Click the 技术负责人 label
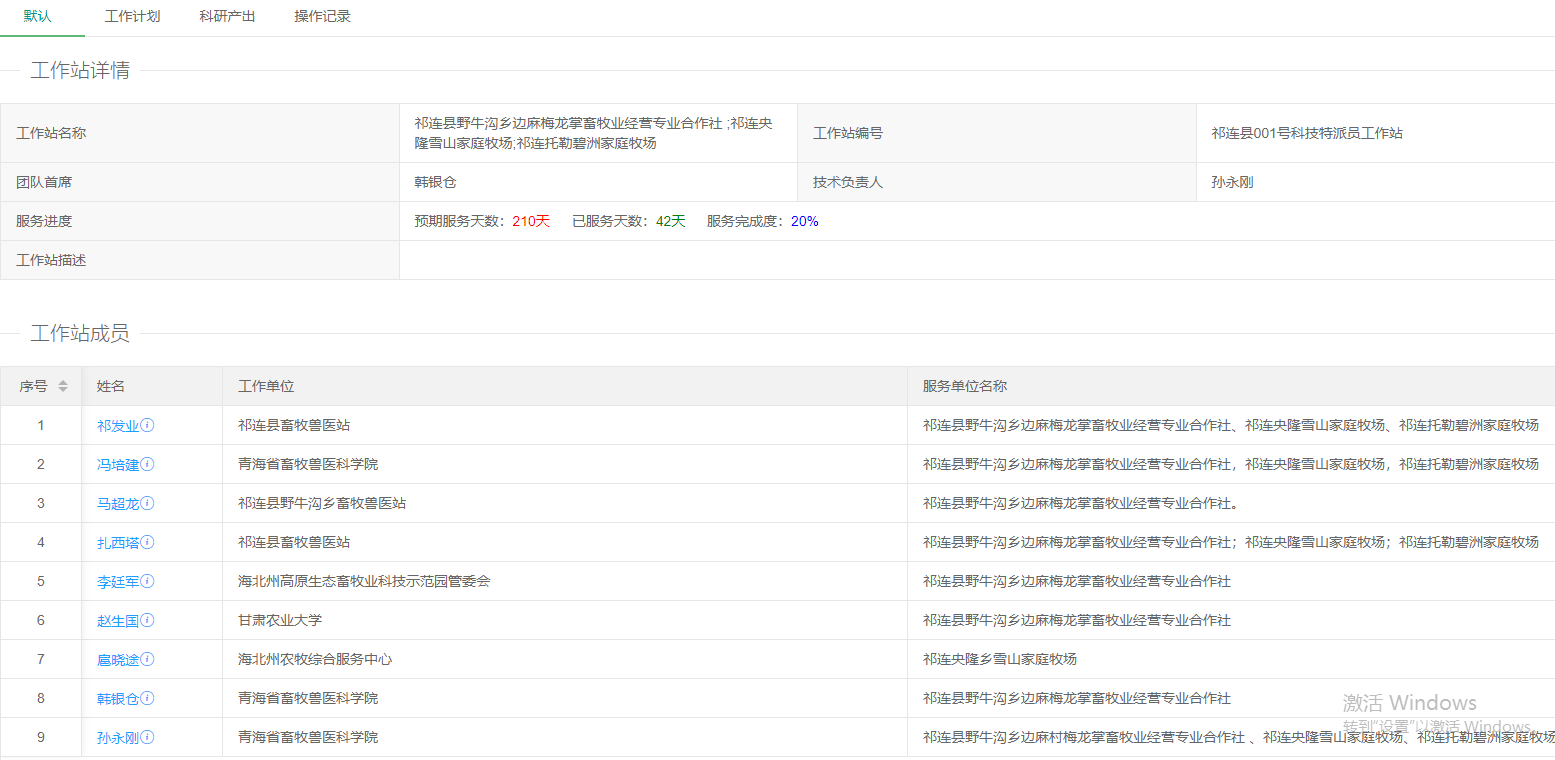This screenshot has width=1555, height=760. tap(848, 182)
